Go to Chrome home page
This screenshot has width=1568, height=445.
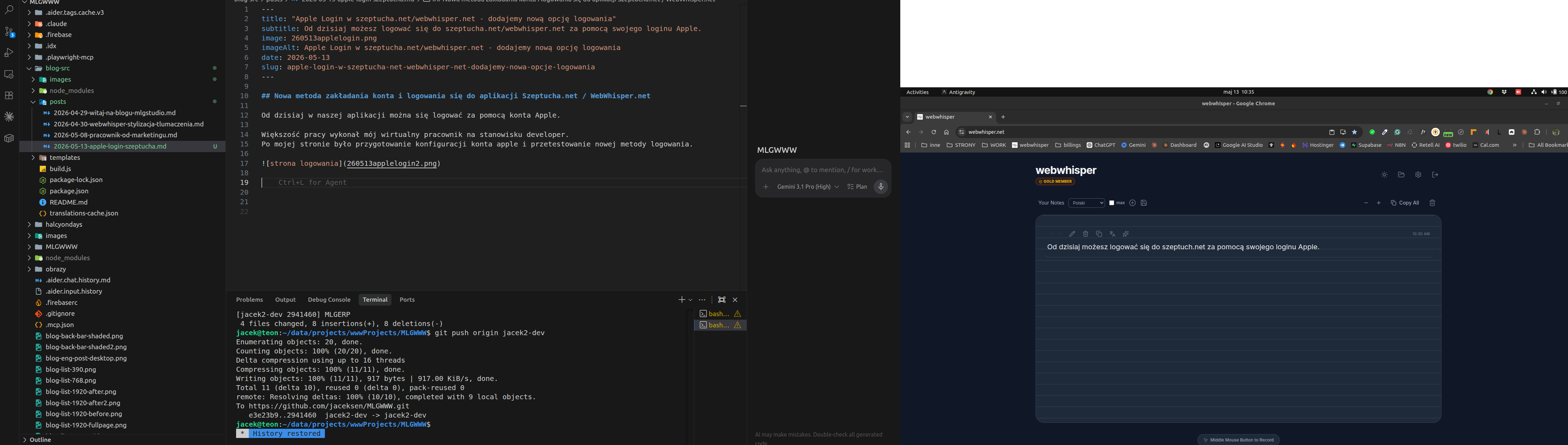[x=946, y=132]
